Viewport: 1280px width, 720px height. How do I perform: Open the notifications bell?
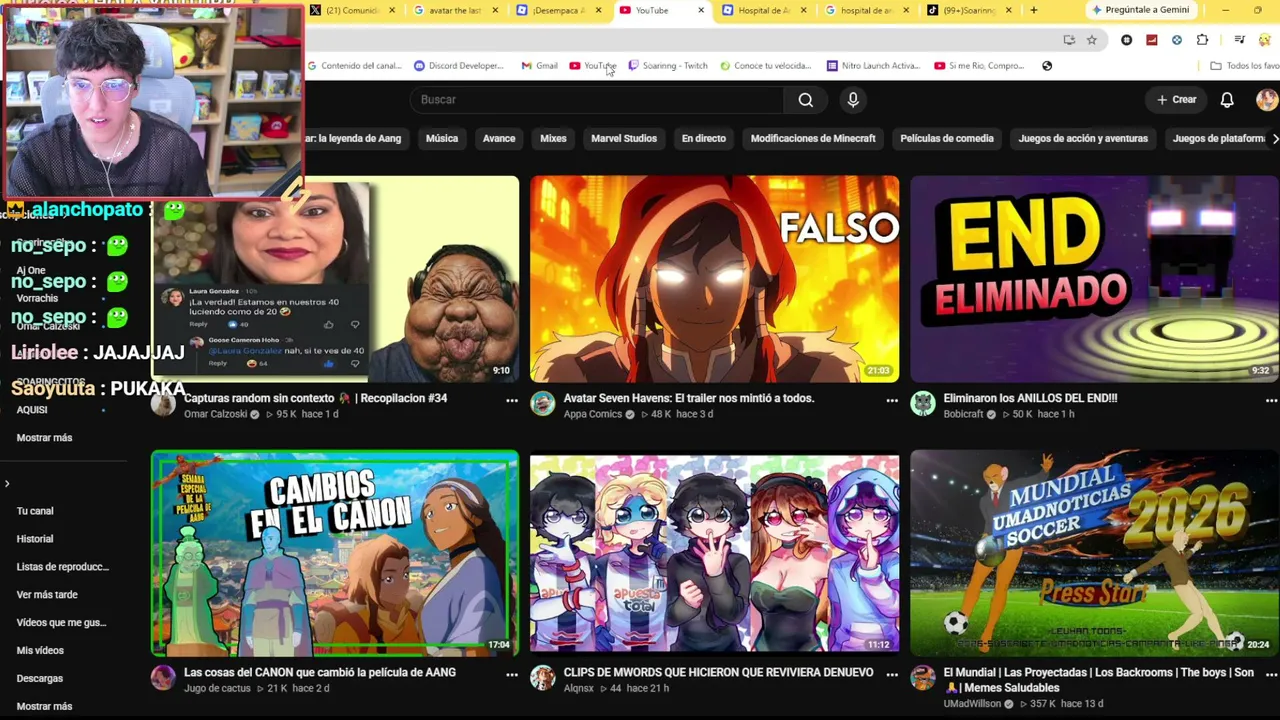pyautogui.click(x=1227, y=100)
